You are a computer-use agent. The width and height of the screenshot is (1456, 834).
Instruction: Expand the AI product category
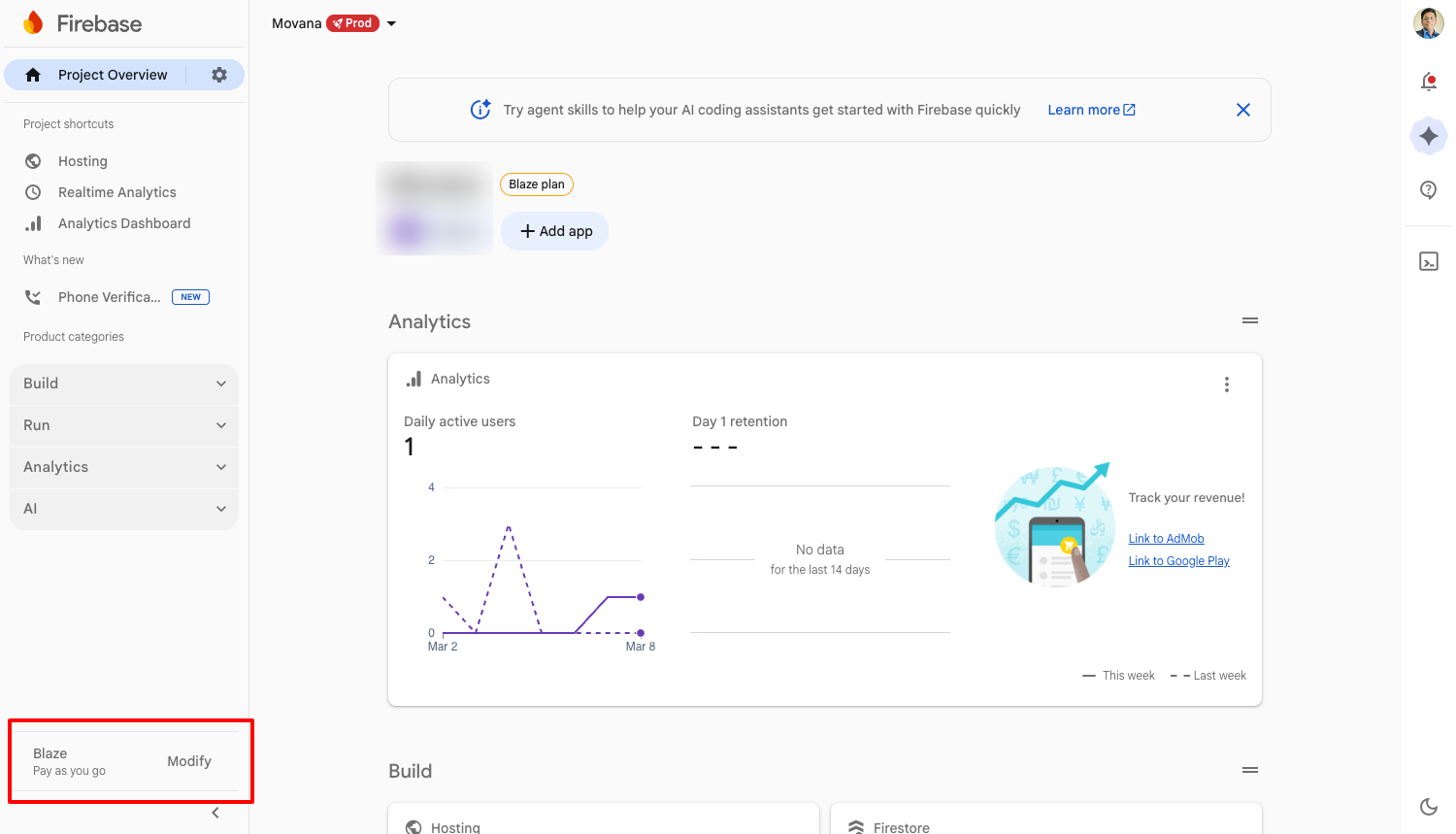pyautogui.click(x=124, y=509)
